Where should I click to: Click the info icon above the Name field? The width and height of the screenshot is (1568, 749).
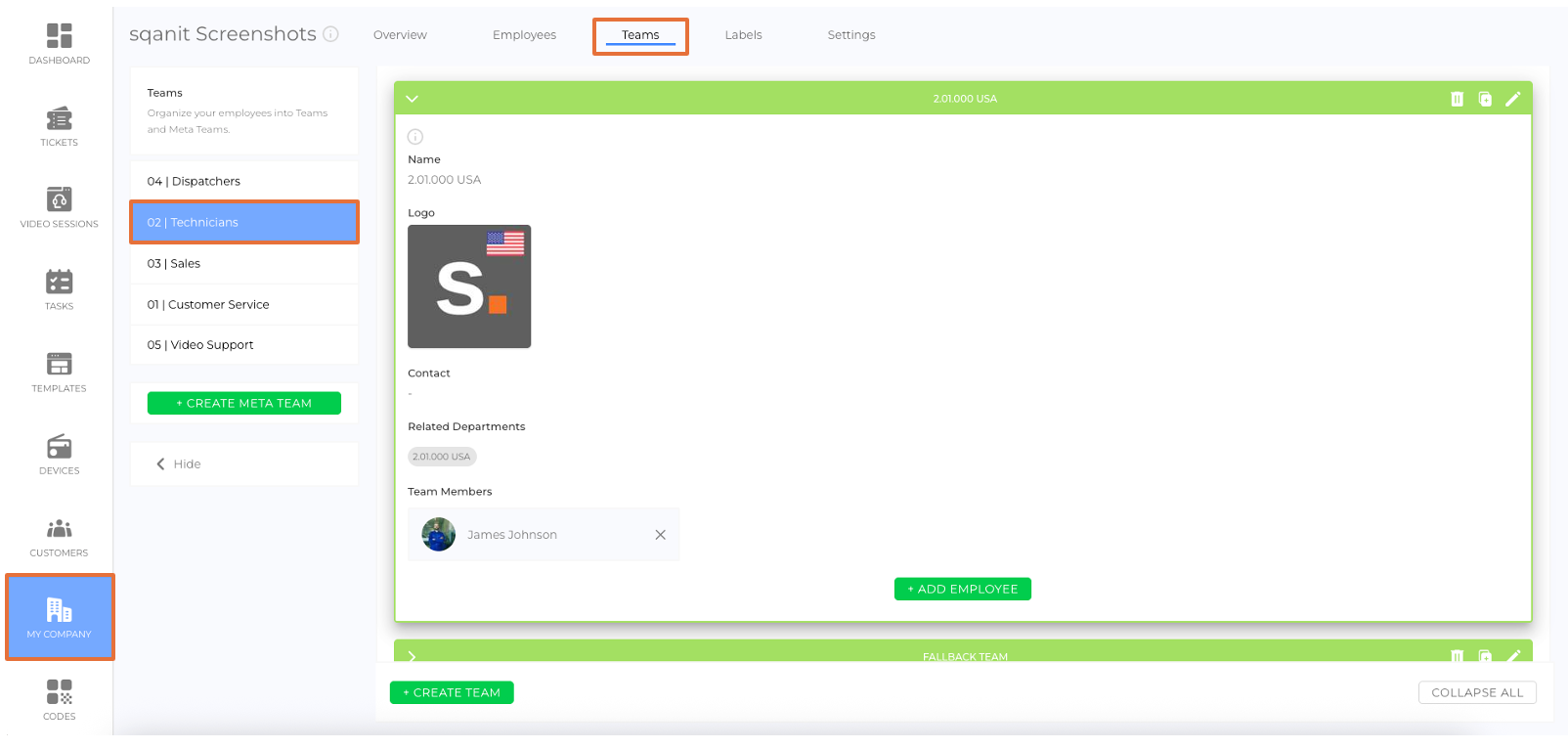[415, 137]
